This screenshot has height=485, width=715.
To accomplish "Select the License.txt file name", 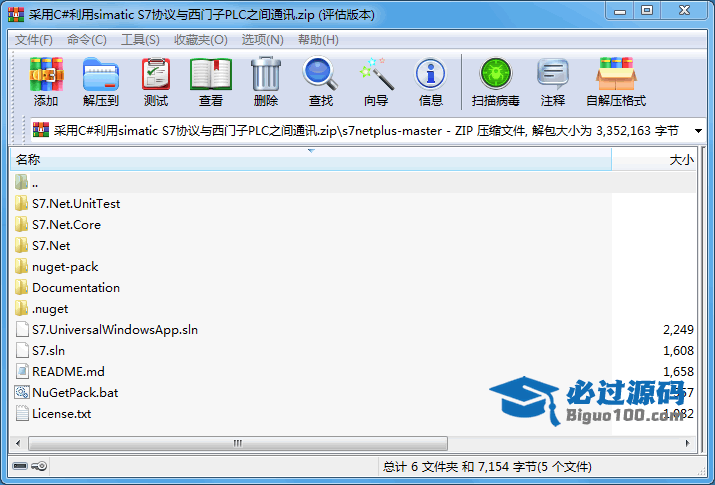I will click(62, 413).
